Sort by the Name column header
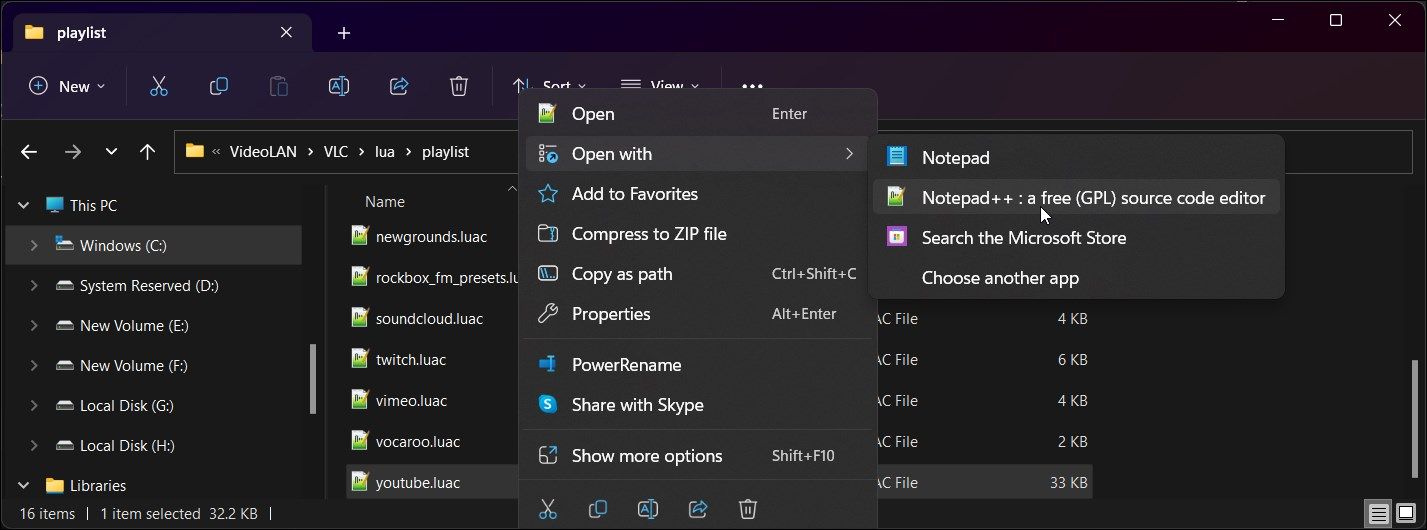This screenshot has width=1427, height=530. click(x=385, y=202)
